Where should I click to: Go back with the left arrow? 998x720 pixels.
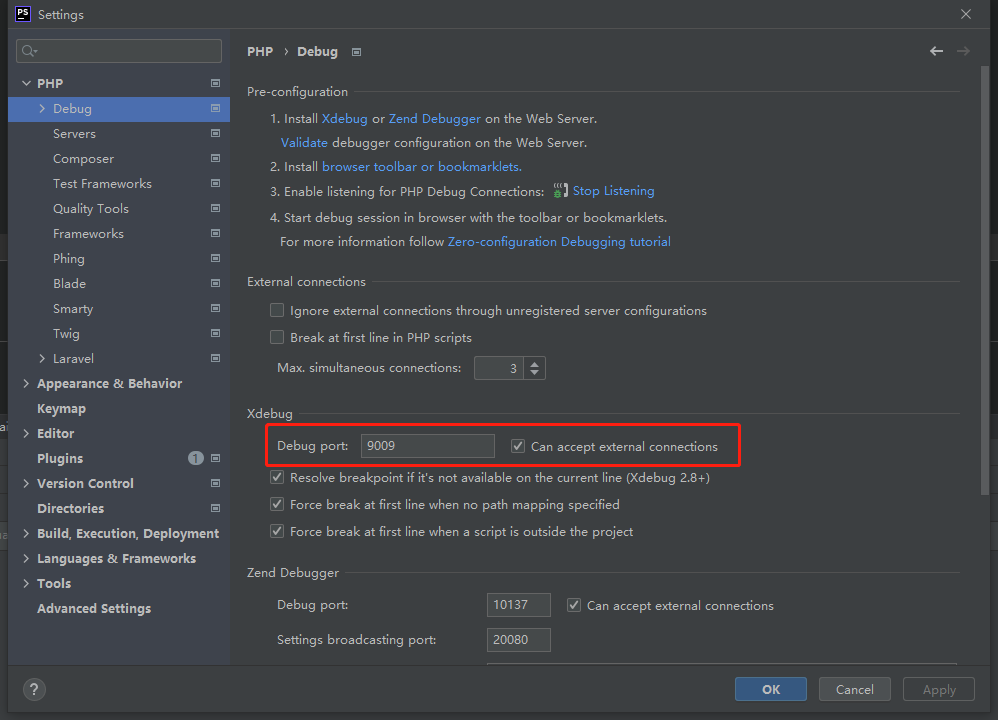(936, 51)
